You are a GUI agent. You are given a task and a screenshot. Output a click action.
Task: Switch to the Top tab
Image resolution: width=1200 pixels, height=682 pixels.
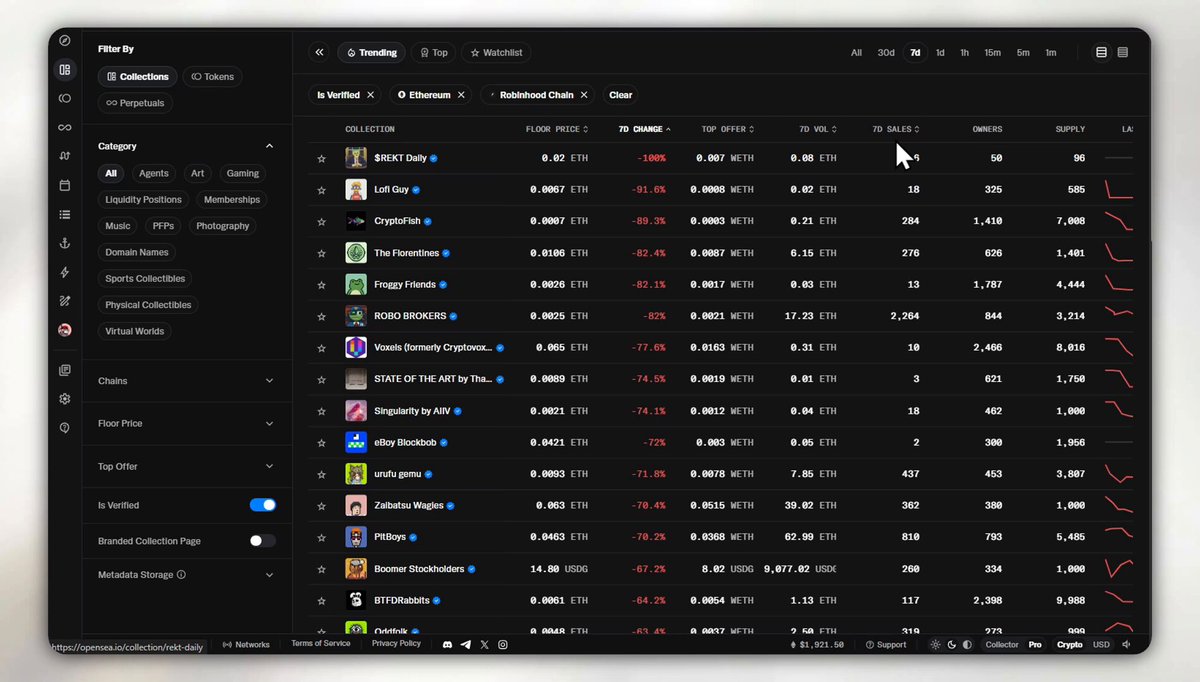(x=433, y=52)
